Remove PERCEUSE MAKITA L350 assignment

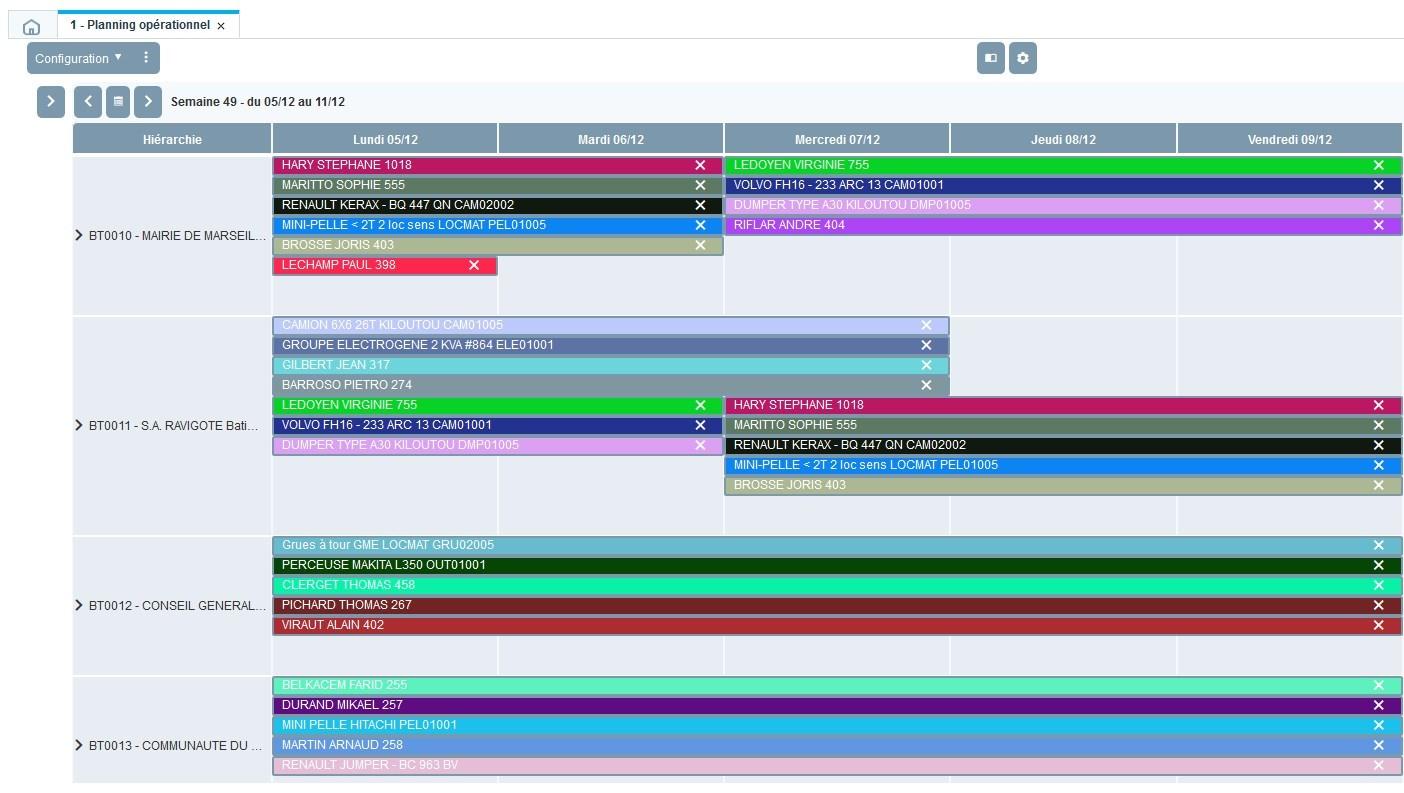pyautogui.click(x=1378, y=565)
